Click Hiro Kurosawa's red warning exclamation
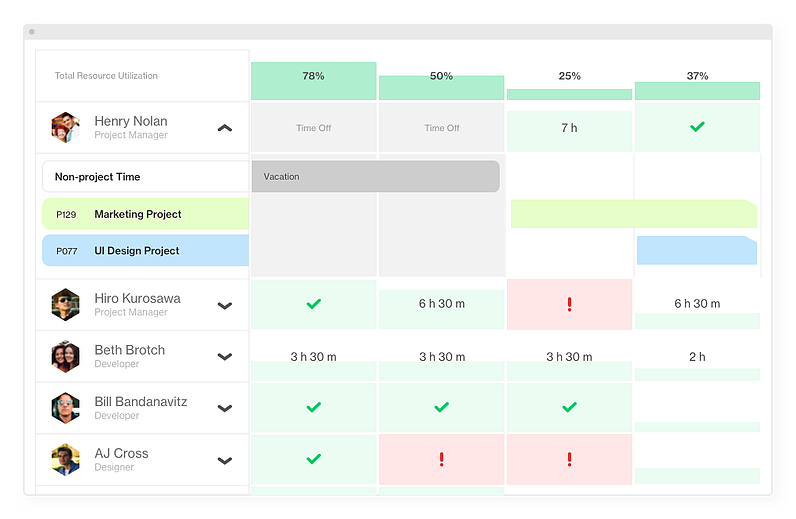This screenshot has height=519, width=796. pos(569,304)
